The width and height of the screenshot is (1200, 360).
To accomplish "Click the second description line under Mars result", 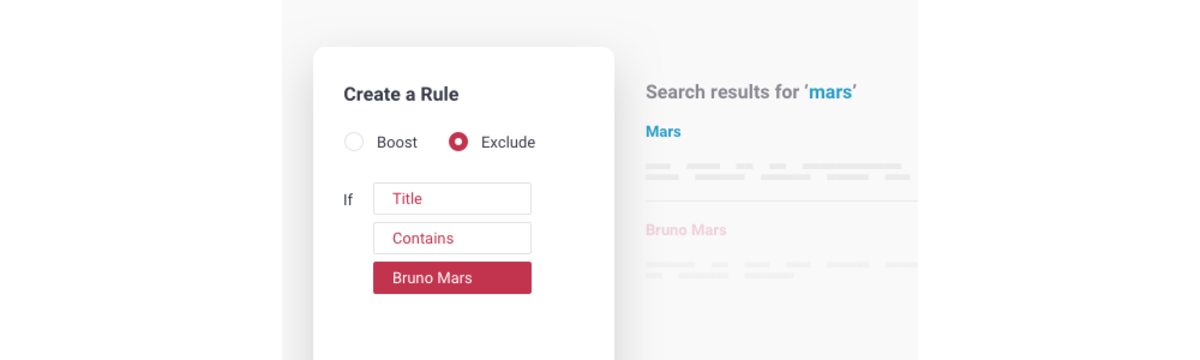I will [778, 177].
